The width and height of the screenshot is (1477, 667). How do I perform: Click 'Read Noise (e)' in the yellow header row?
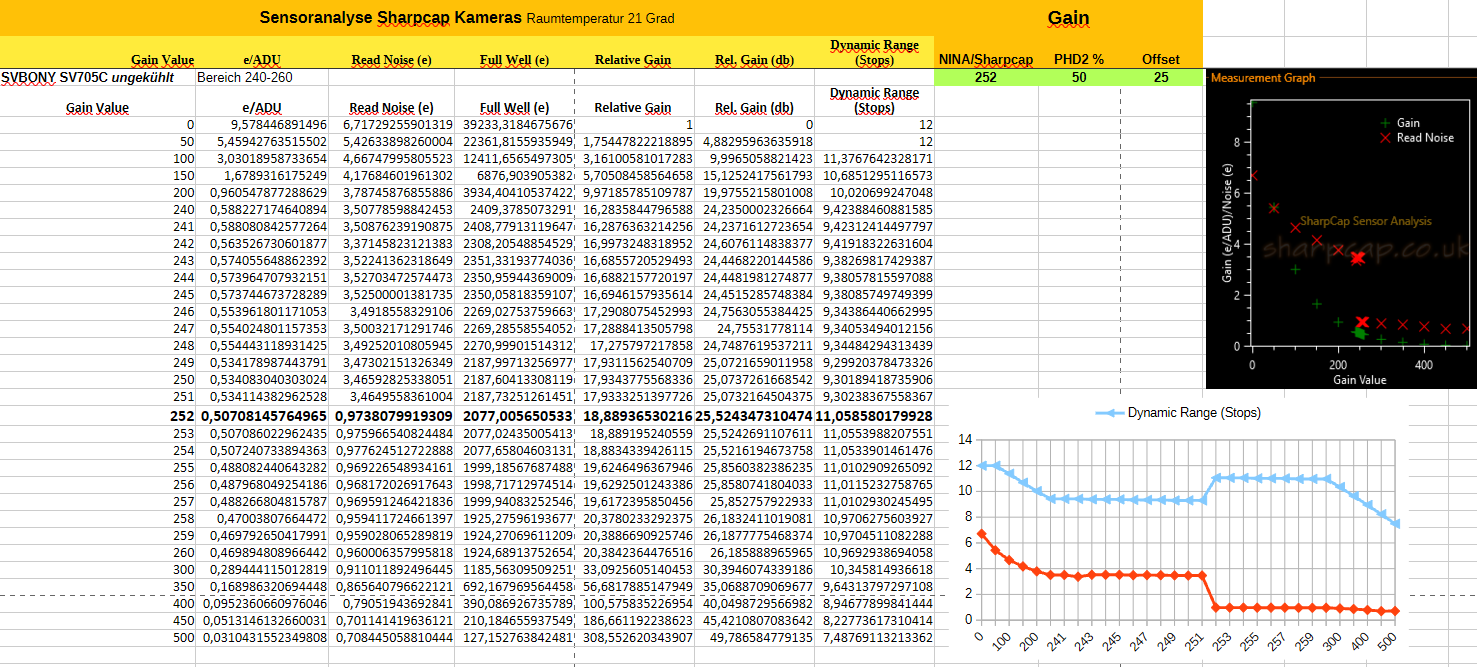coord(391,60)
